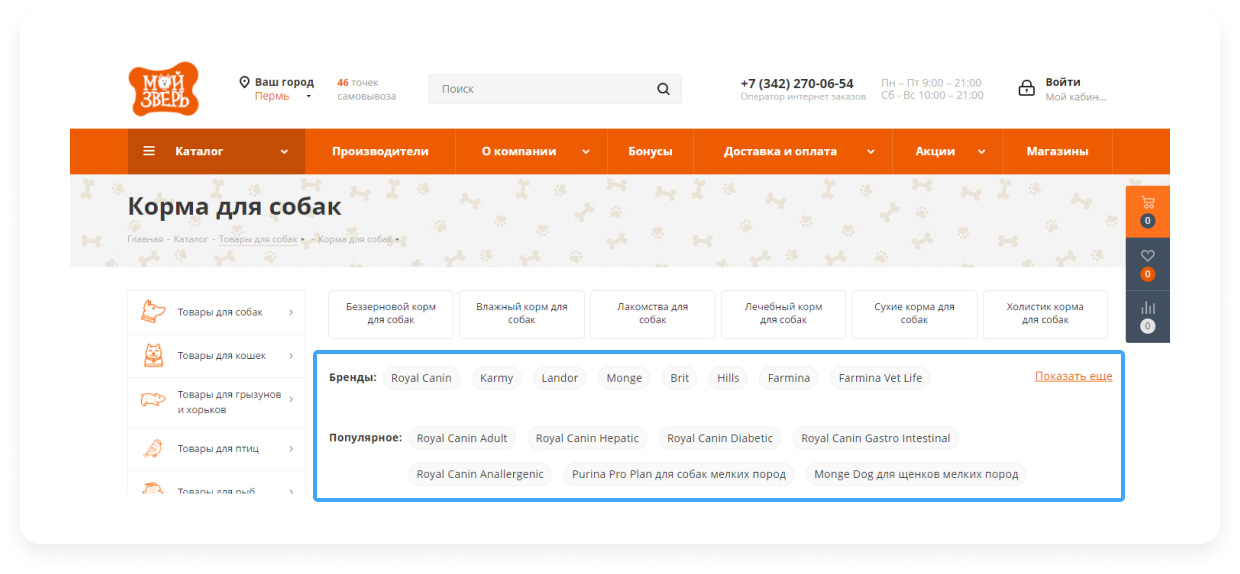Expand the Каталог dropdown chevron
The height and width of the screenshot is (574, 1240).
[x=284, y=152]
